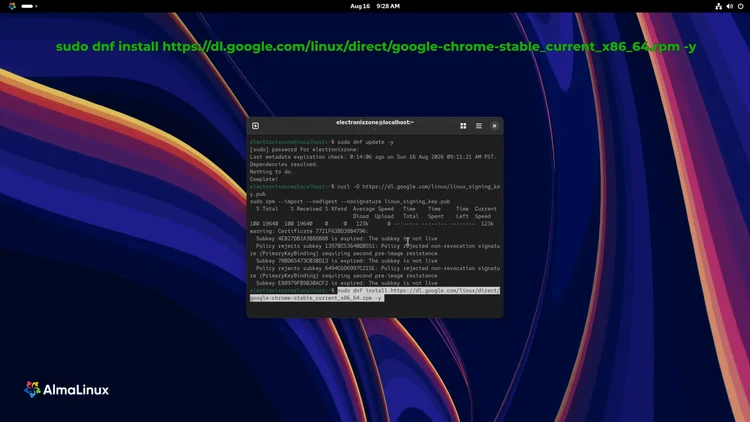Click the highlighted 'sudo dnf install' command

tap(375, 294)
